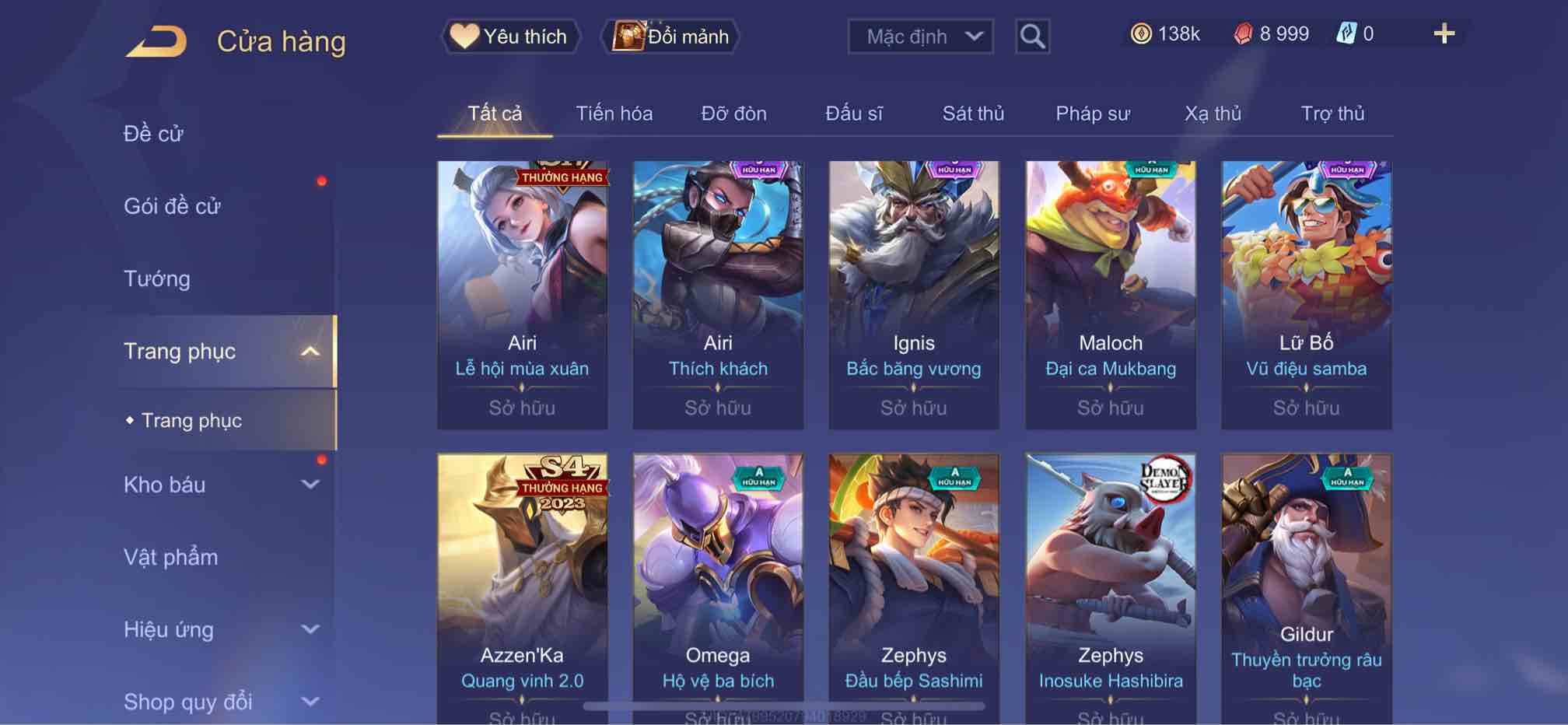Viewport: 1568px width, 725px height.
Task: Open Gói đề cử in sidebar
Action: coord(172,206)
